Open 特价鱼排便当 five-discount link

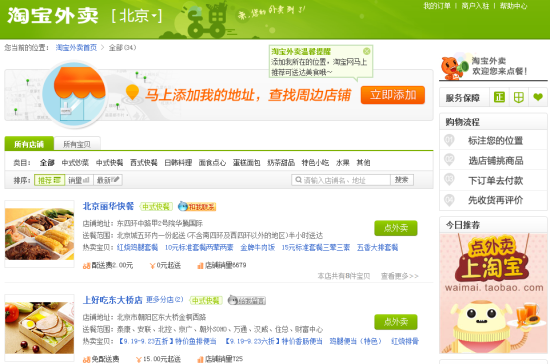click(x=167, y=341)
